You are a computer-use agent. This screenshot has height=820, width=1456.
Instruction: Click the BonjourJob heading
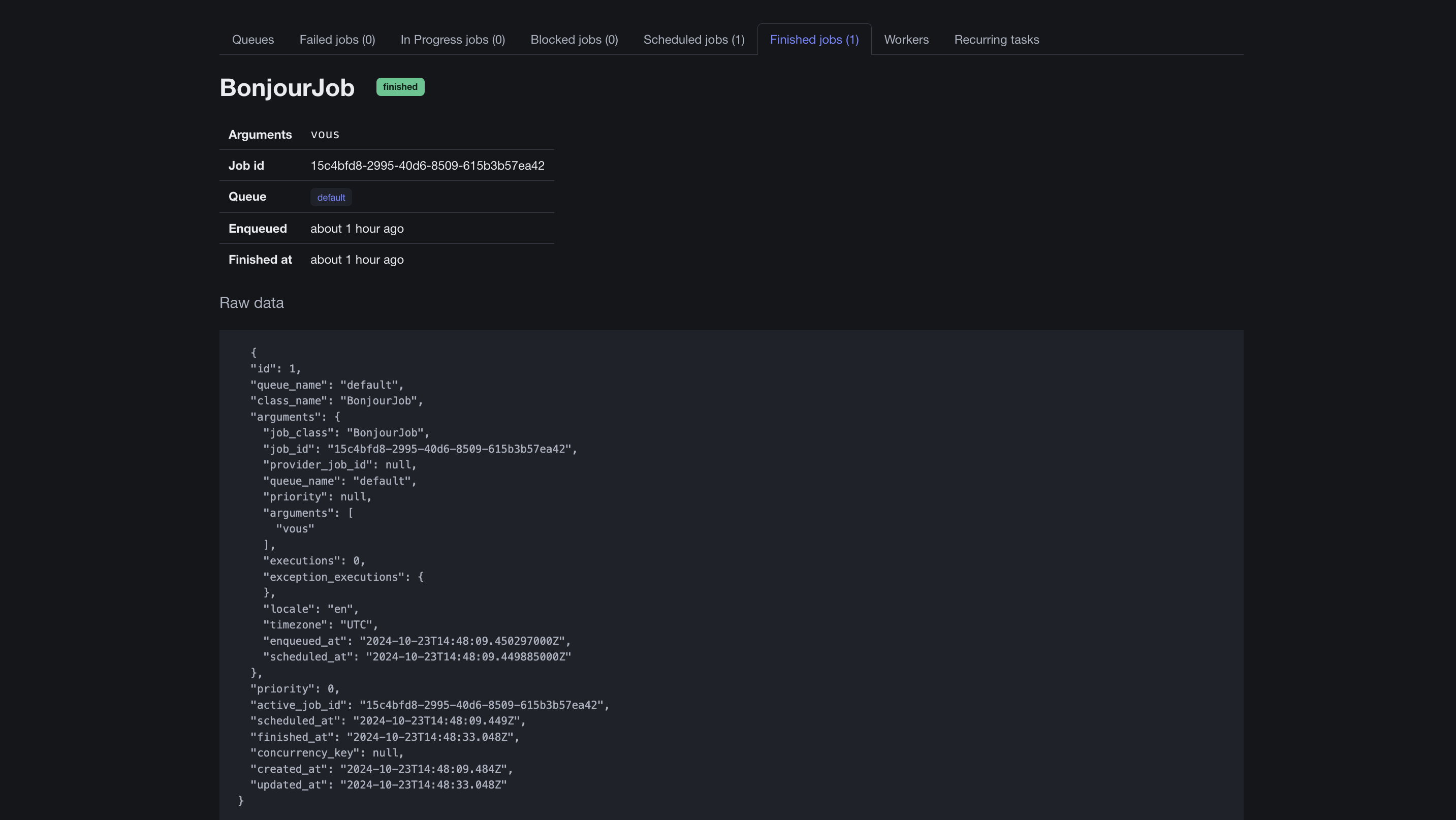[287, 87]
